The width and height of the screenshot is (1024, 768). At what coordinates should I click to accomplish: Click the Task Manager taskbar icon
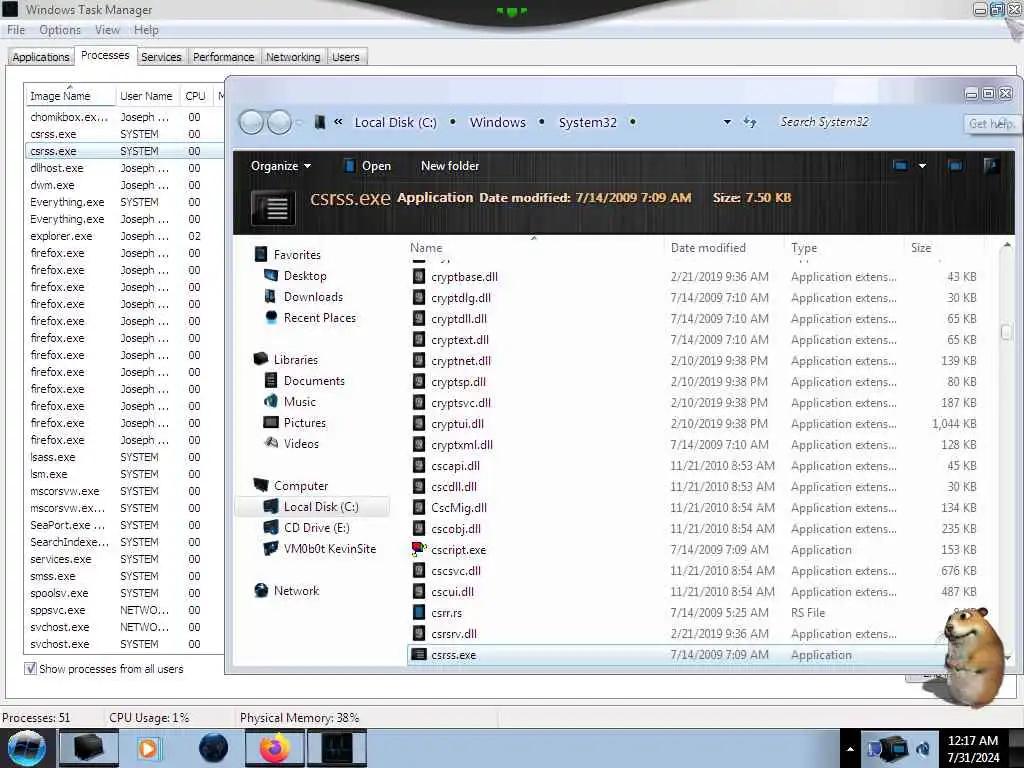pyautogui.click(x=337, y=748)
